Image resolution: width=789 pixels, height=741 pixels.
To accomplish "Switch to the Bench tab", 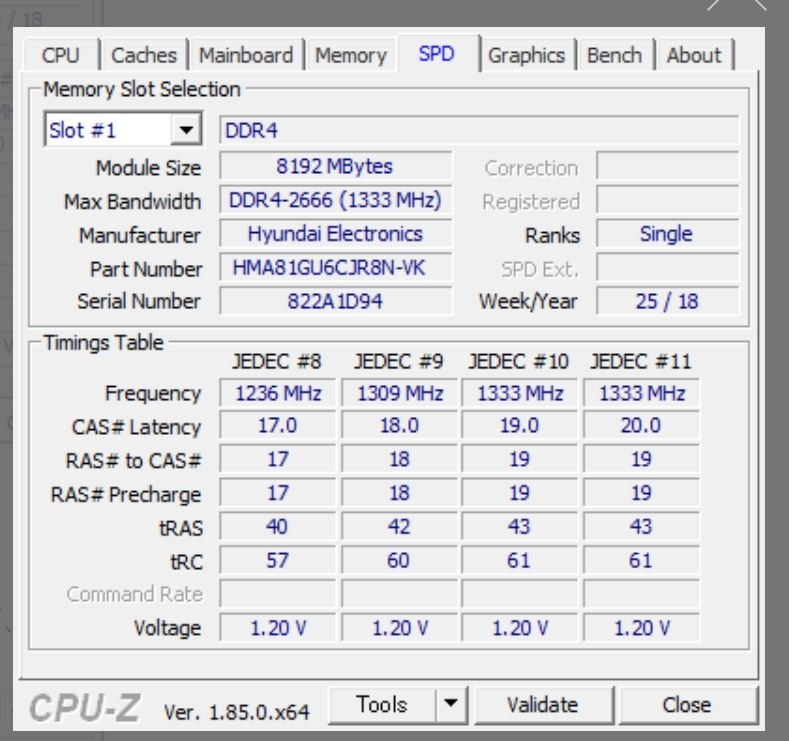I will (x=614, y=55).
